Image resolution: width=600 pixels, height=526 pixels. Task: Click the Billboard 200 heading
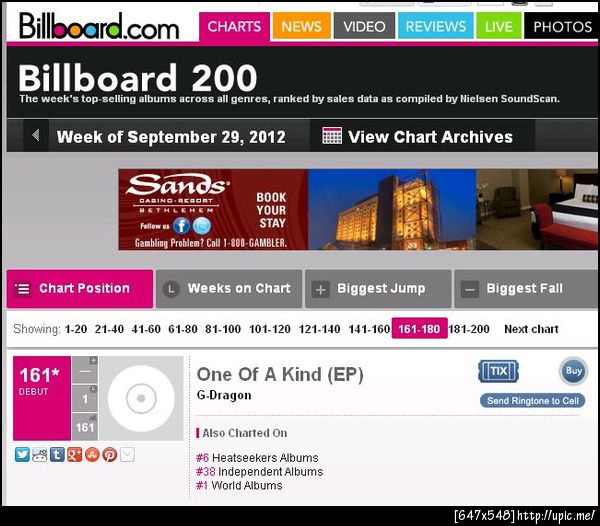click(x=137, y=78)
